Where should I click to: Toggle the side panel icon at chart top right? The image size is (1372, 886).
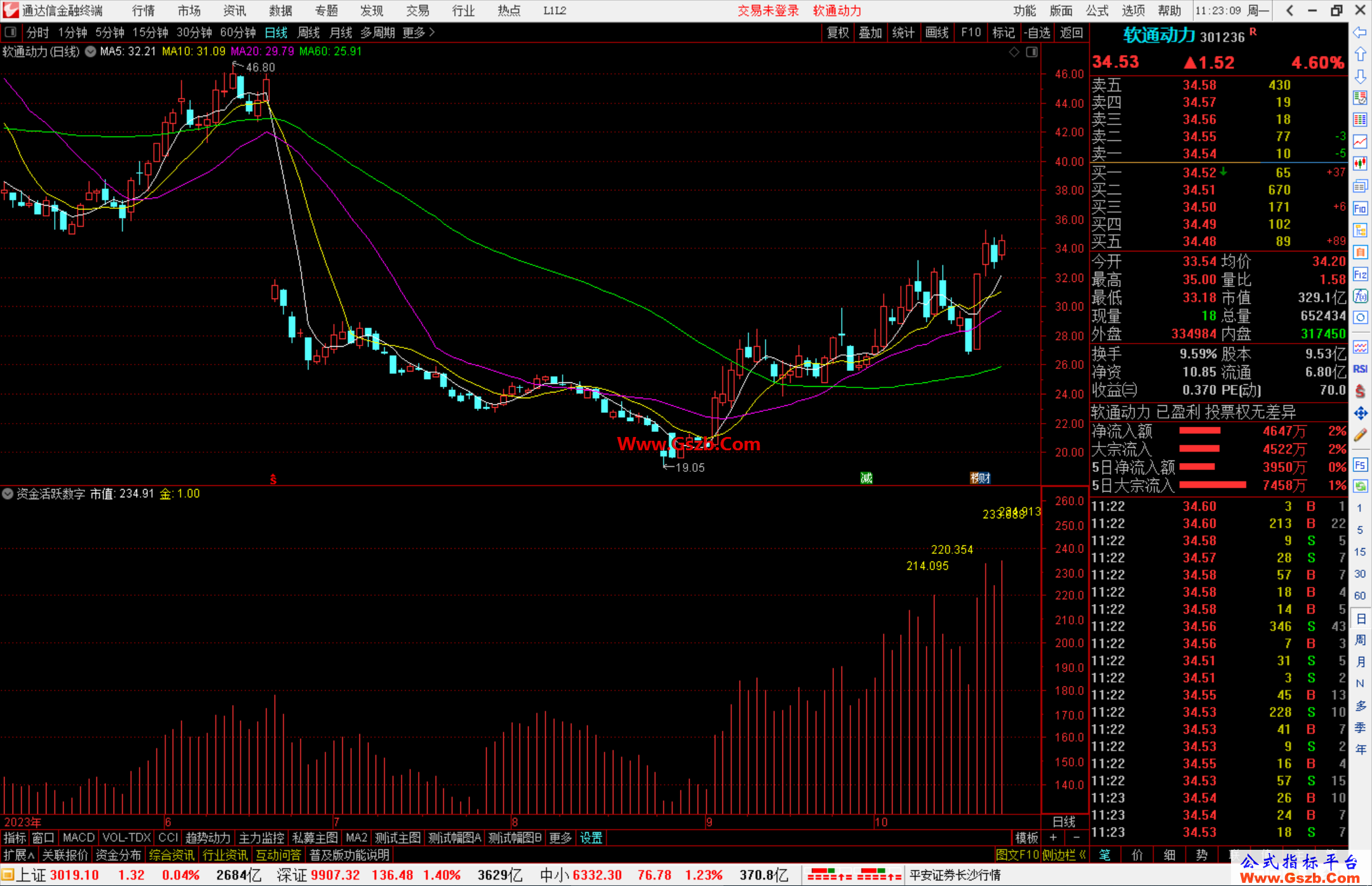pos(1032,51)
